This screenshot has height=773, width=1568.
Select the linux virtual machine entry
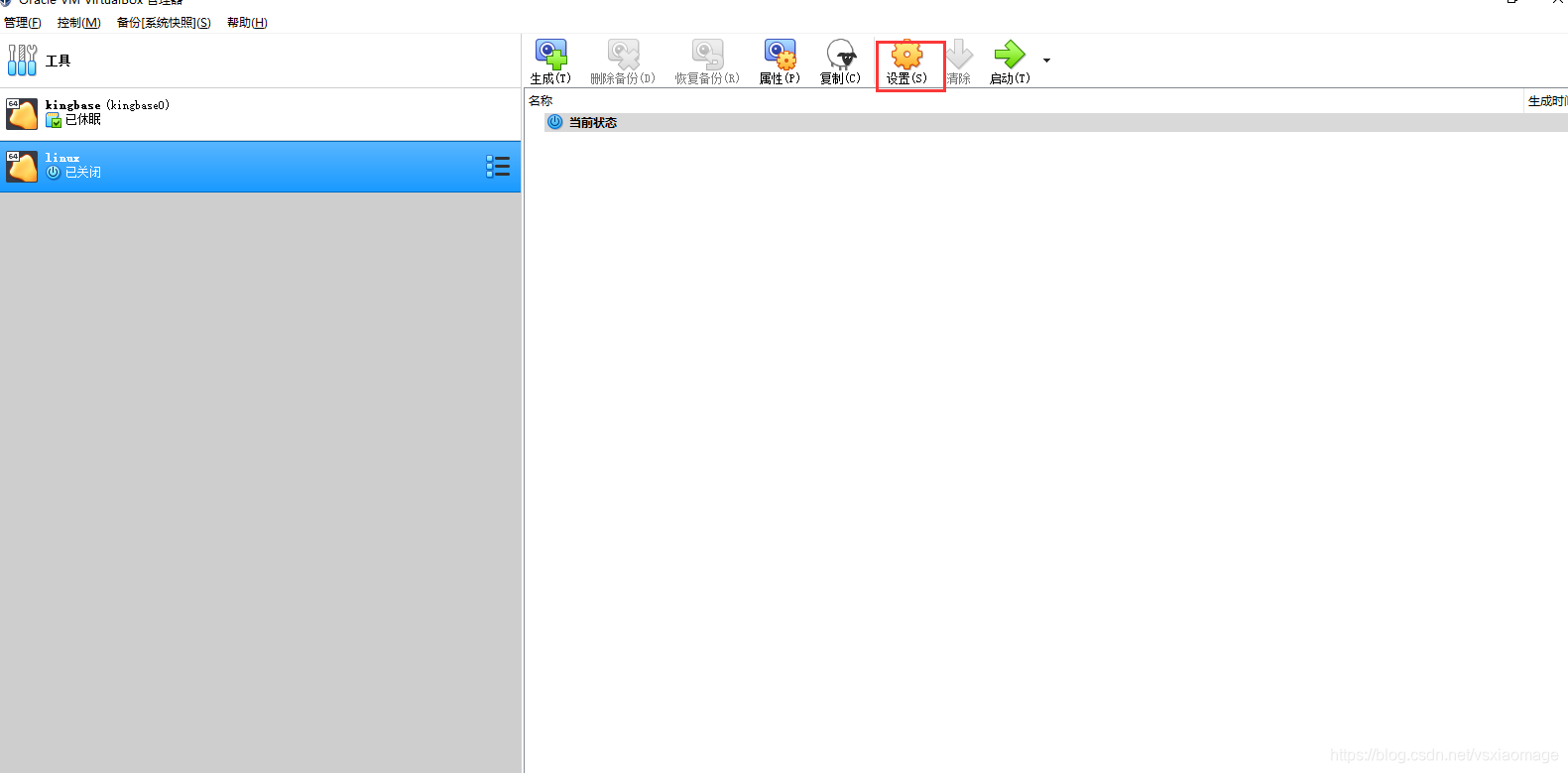click(x=260, y=166)
